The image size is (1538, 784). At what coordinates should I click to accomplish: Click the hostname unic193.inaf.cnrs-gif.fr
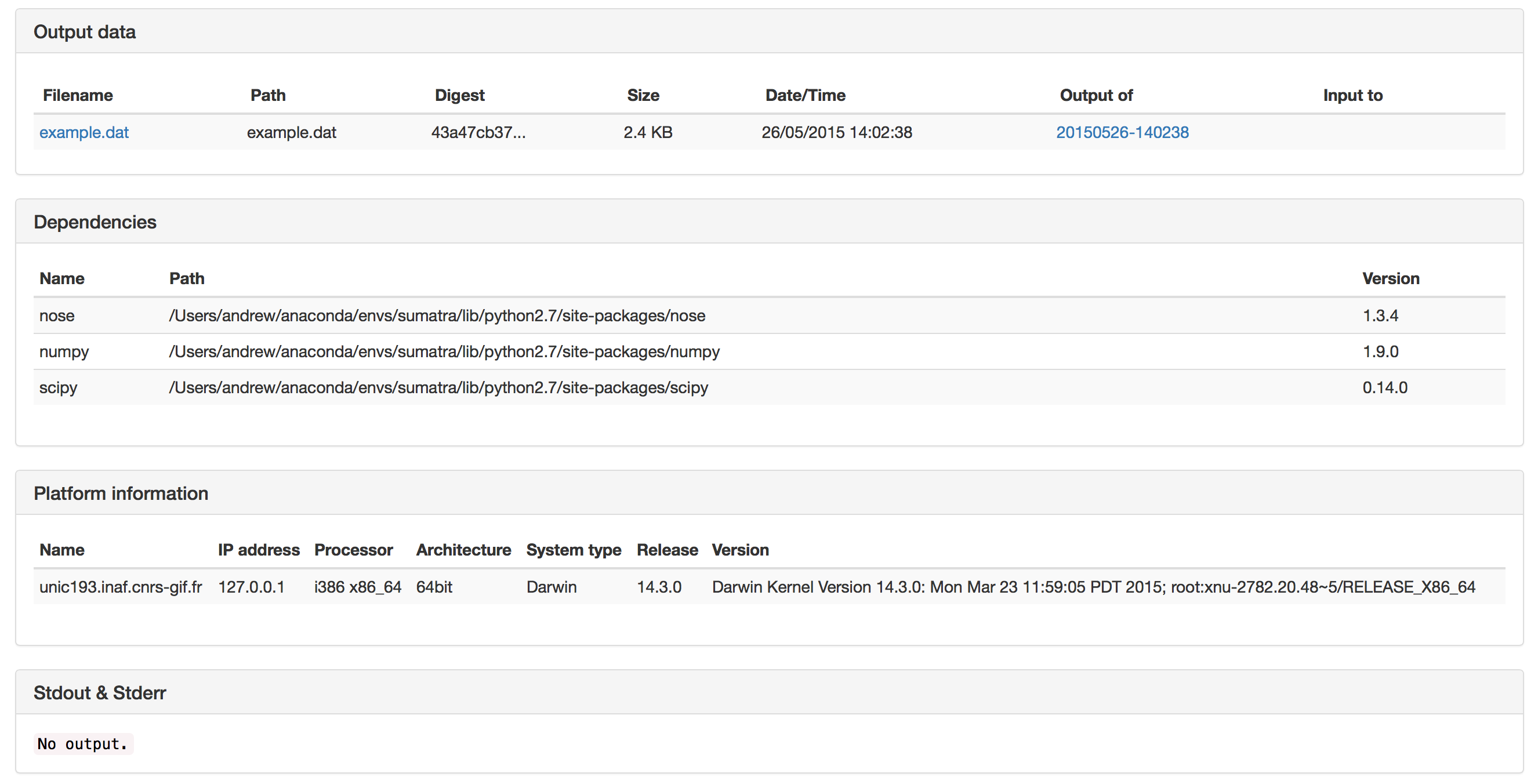pos(121,587)
